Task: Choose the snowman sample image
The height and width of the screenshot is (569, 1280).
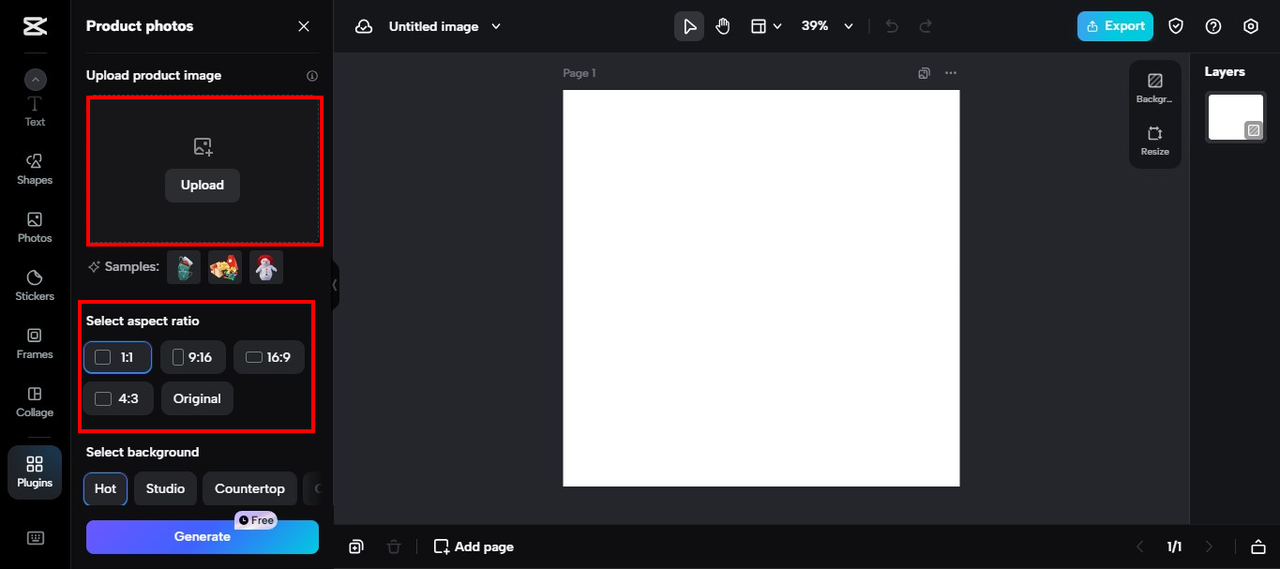Action: click(266, 267)
